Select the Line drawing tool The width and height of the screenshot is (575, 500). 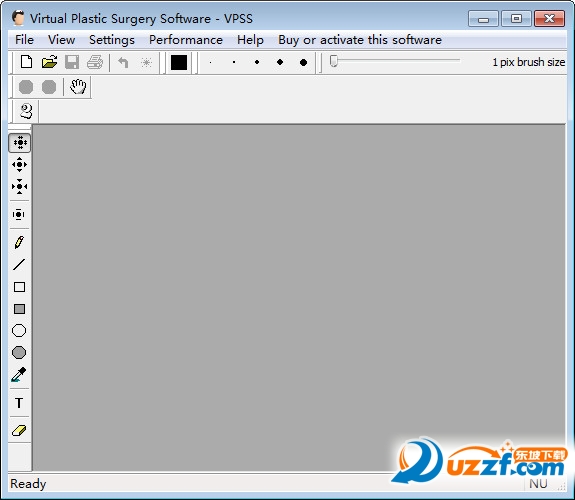coord(19,264)
